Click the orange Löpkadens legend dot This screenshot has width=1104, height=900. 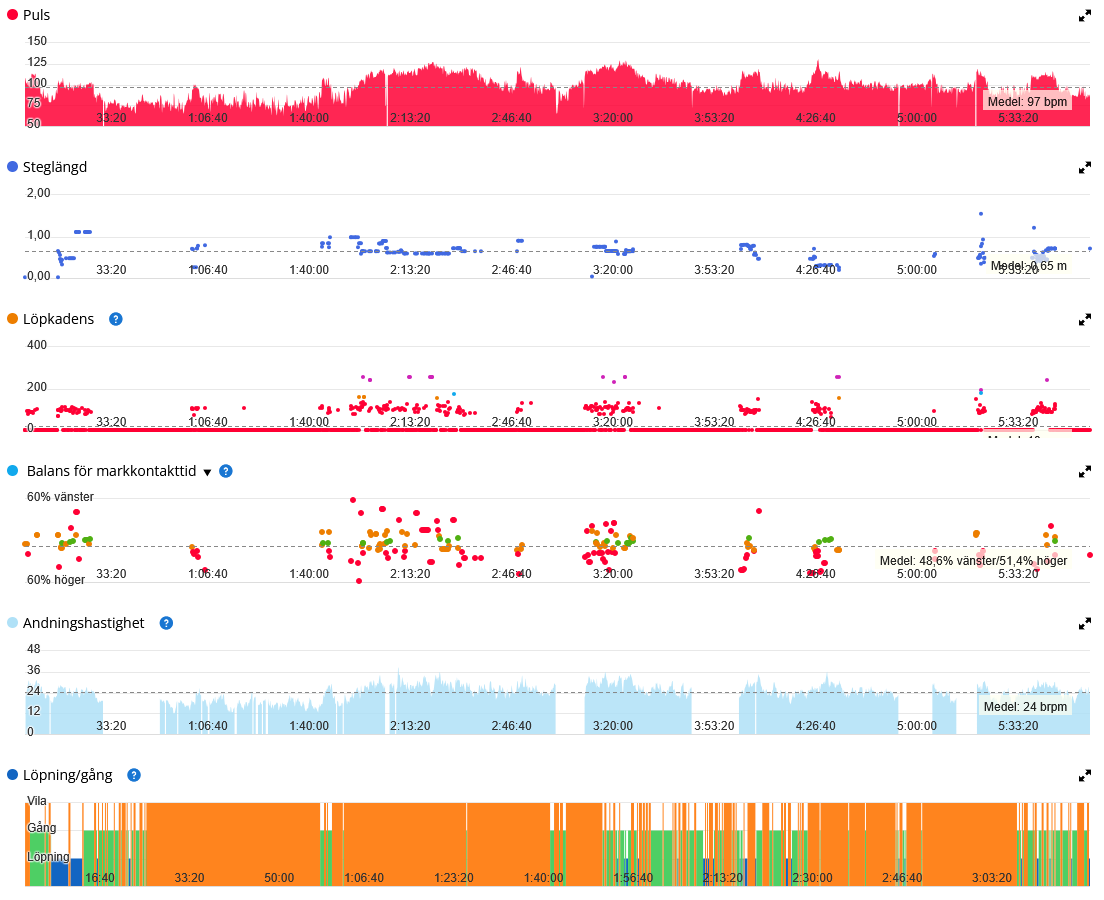pos(12,319)
